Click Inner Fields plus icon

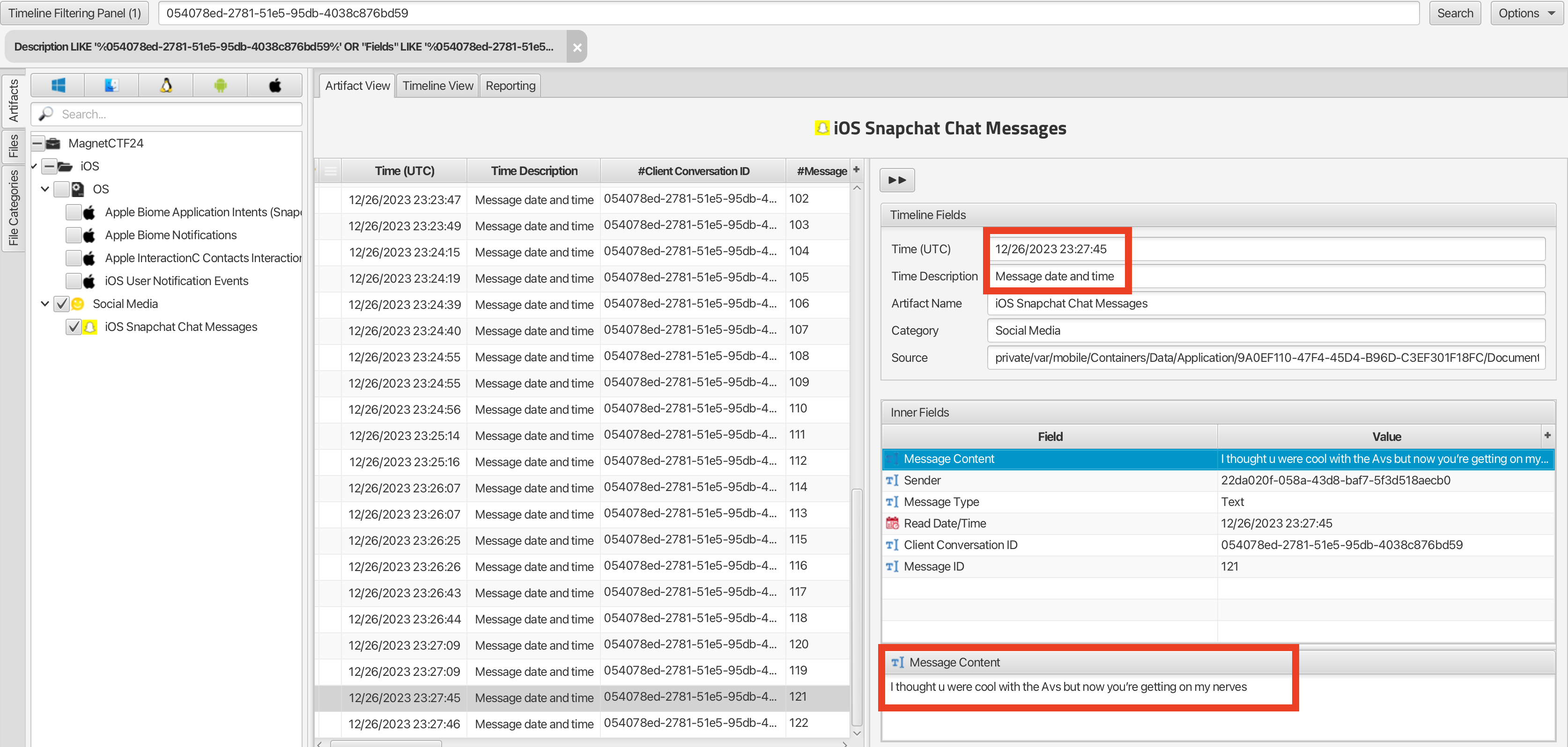tap(1547, 435)
